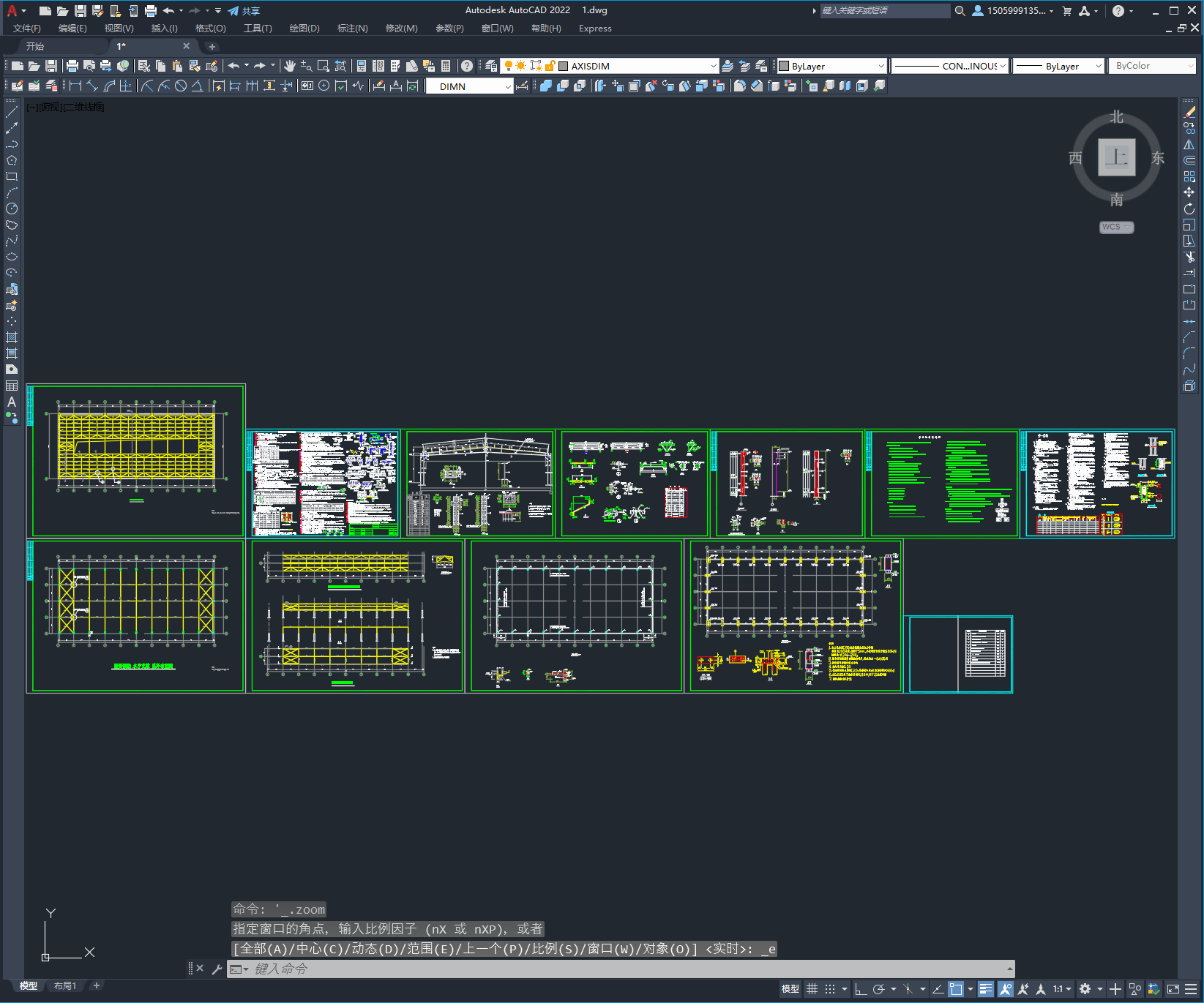
Task: Toggle polar tracking in status bar
Action: (x=878, y=989)
